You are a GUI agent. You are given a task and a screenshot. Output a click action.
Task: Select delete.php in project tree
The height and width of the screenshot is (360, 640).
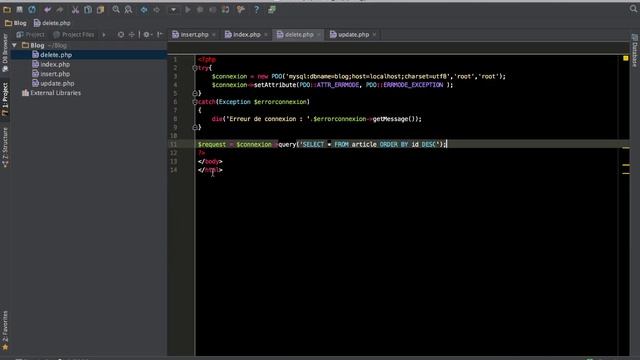[52, 55]
